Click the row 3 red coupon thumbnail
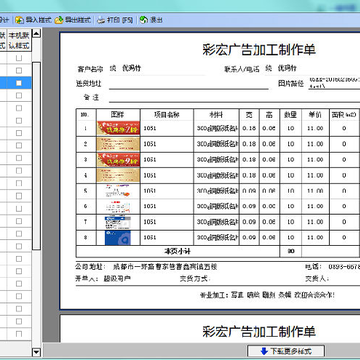Image resolution: width=360 pixels, height=360 pixels. tap(118, 160)
